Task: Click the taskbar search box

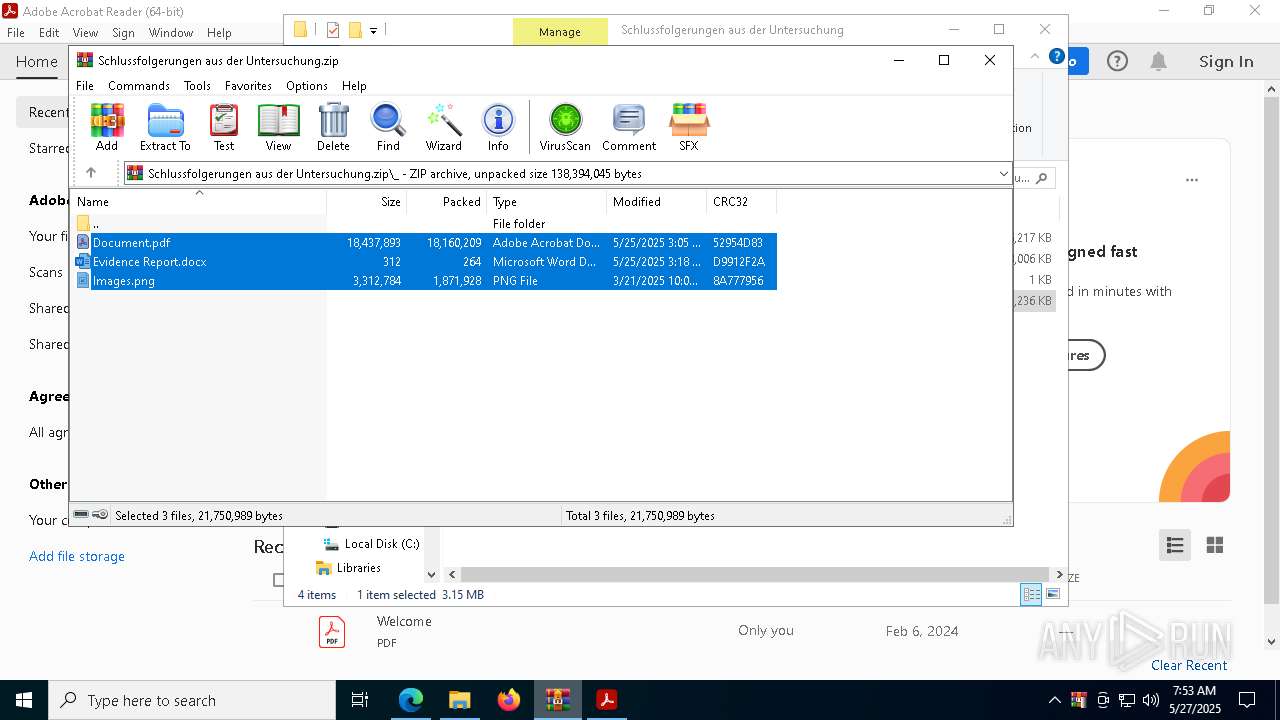Action: pos(191,700)
